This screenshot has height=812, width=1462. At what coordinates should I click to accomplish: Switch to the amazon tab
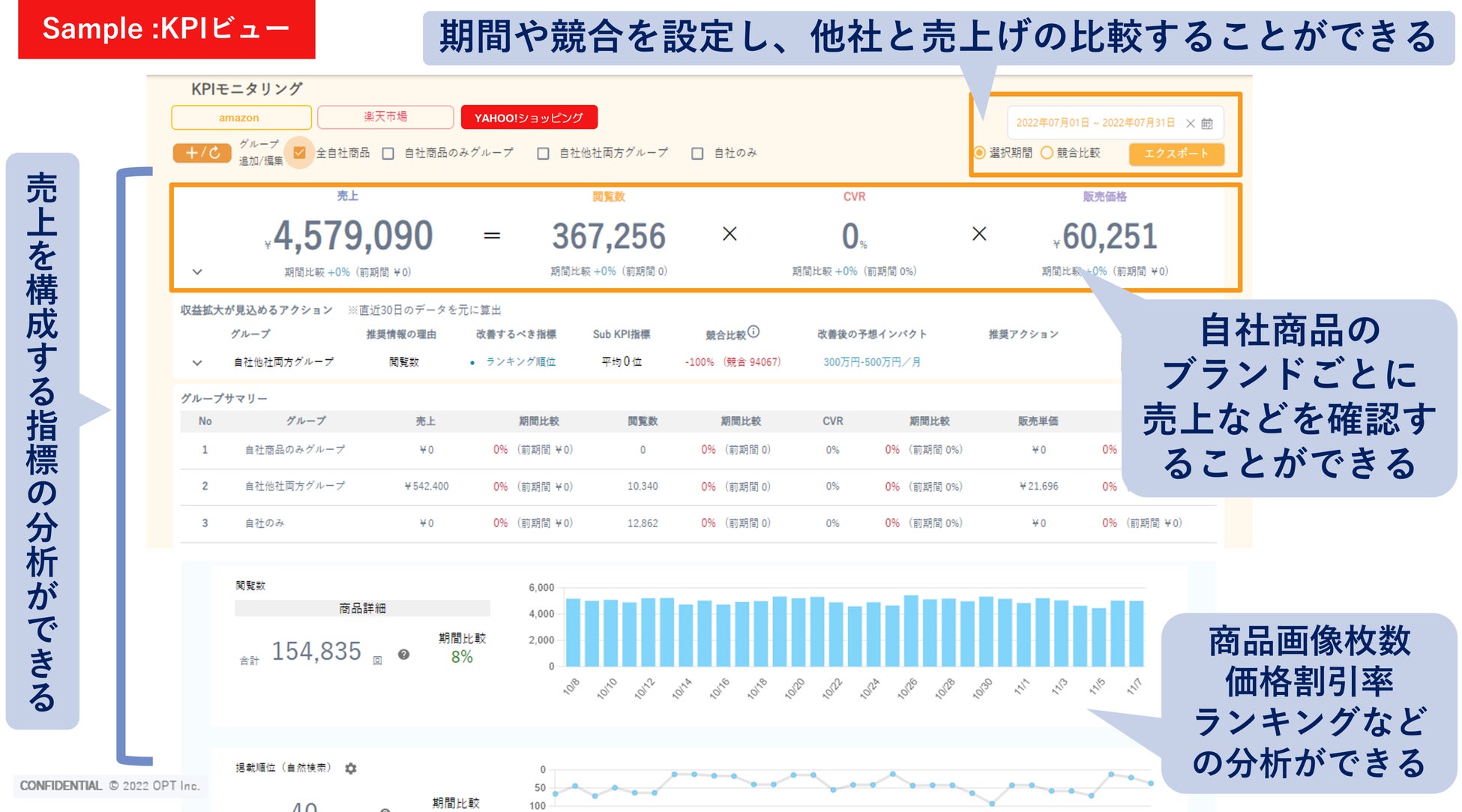[x=240, y=118]
